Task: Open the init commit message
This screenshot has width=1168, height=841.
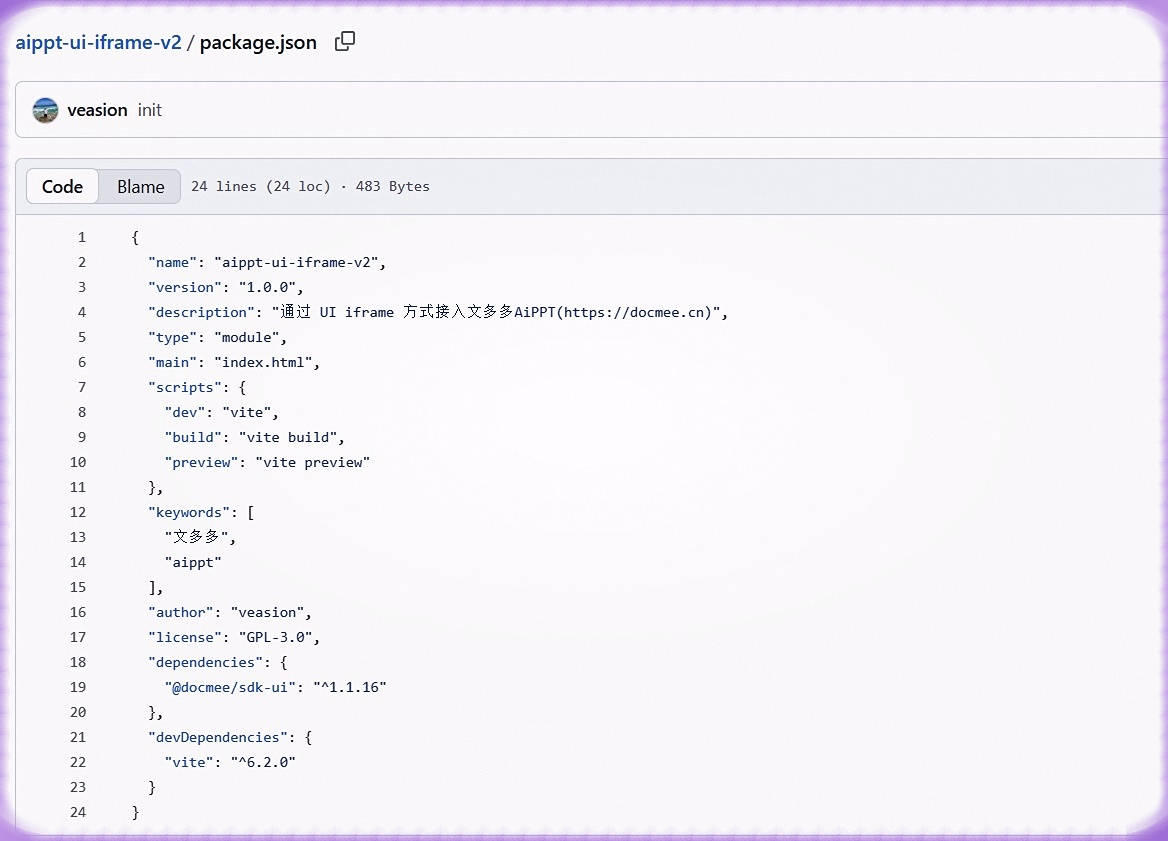Action: click(150, 110)
